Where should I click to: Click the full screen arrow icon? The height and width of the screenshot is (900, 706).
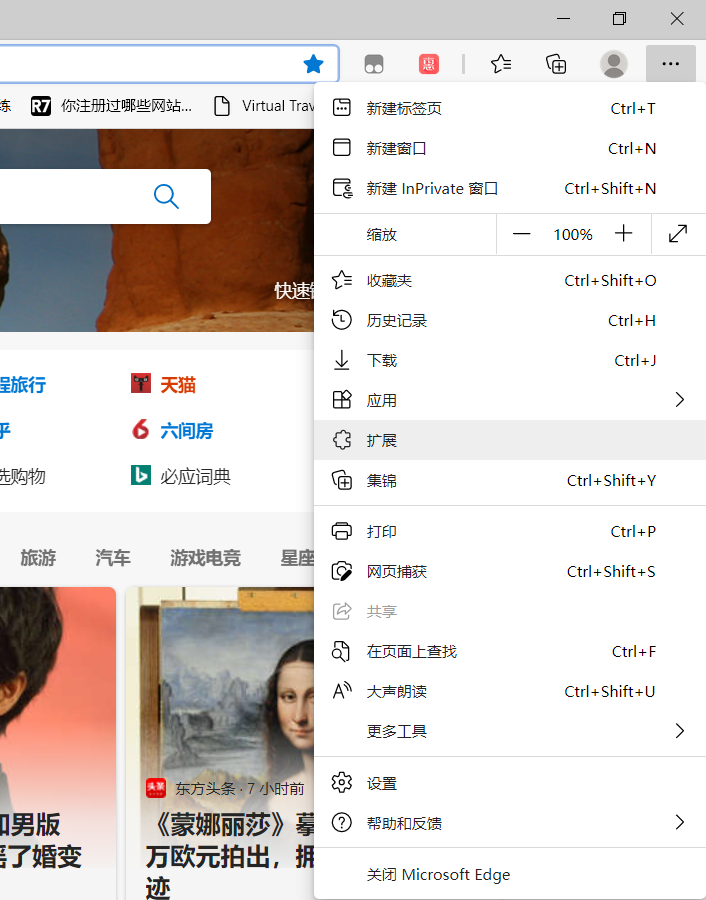[x=678, y=234]
